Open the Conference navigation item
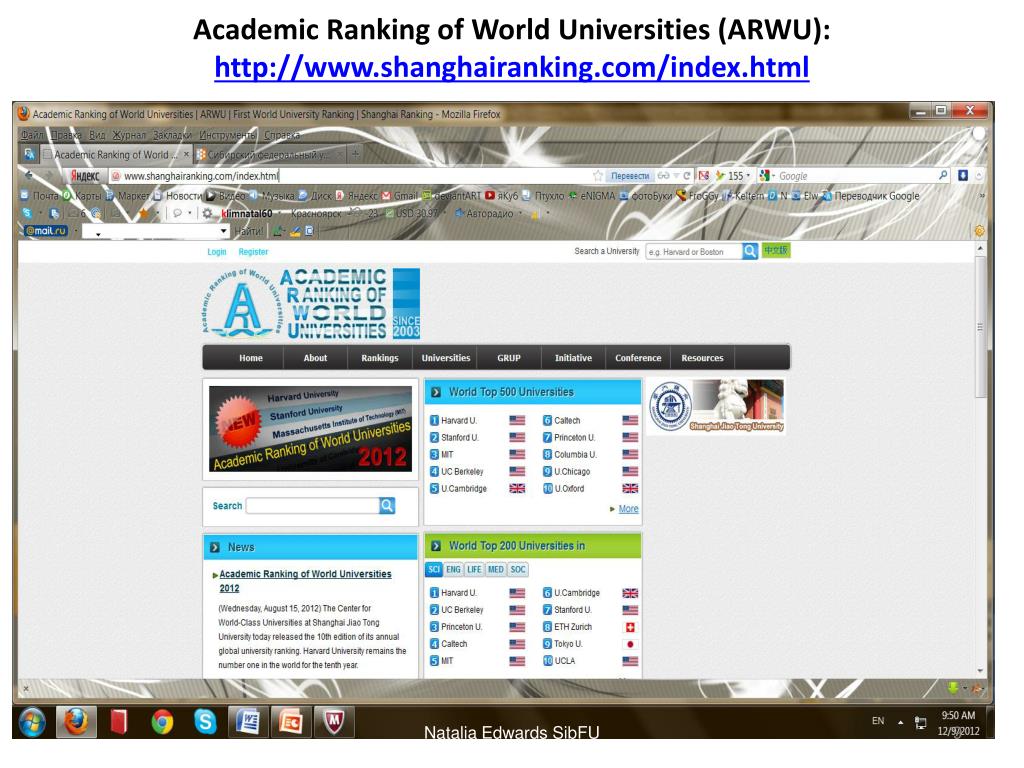This screenshot has width=1024, height=768. (x=638, y=358)
